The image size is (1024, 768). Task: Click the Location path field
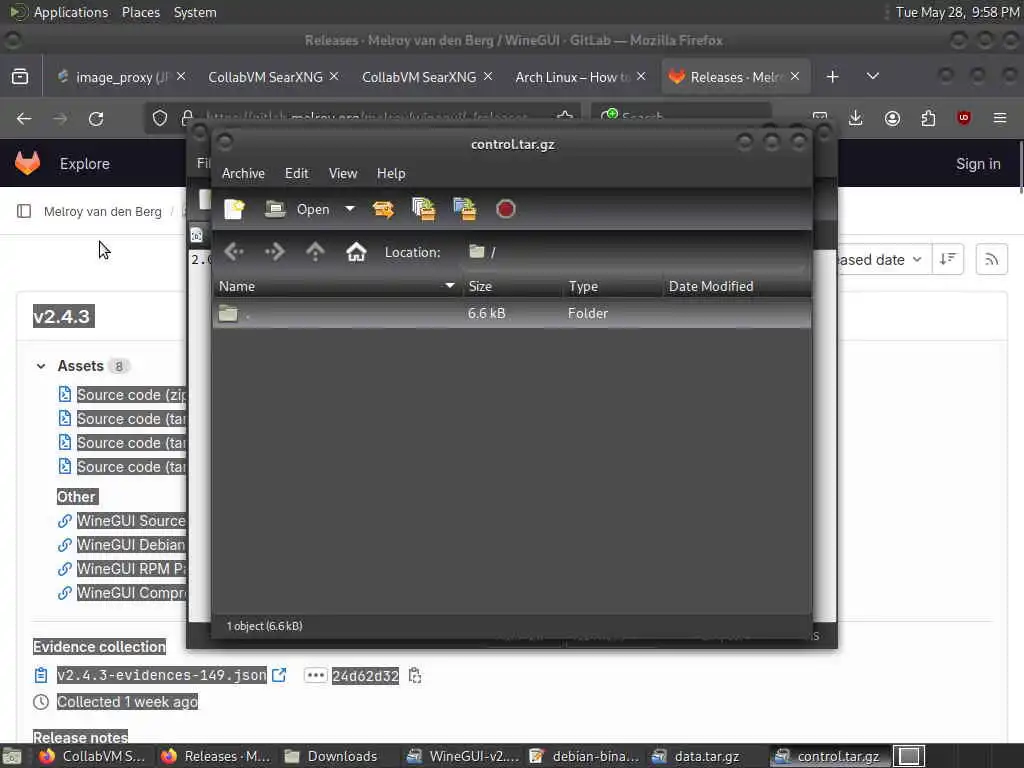pyautogui.click(x=633, y=252)
